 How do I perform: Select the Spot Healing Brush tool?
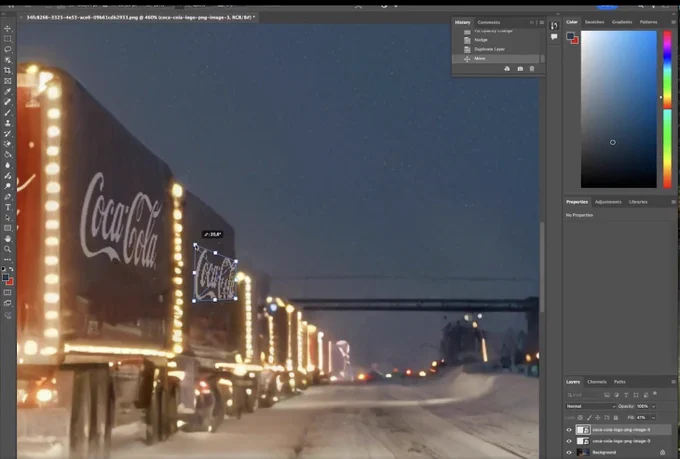pyautogui.click(x=8, y=102)
